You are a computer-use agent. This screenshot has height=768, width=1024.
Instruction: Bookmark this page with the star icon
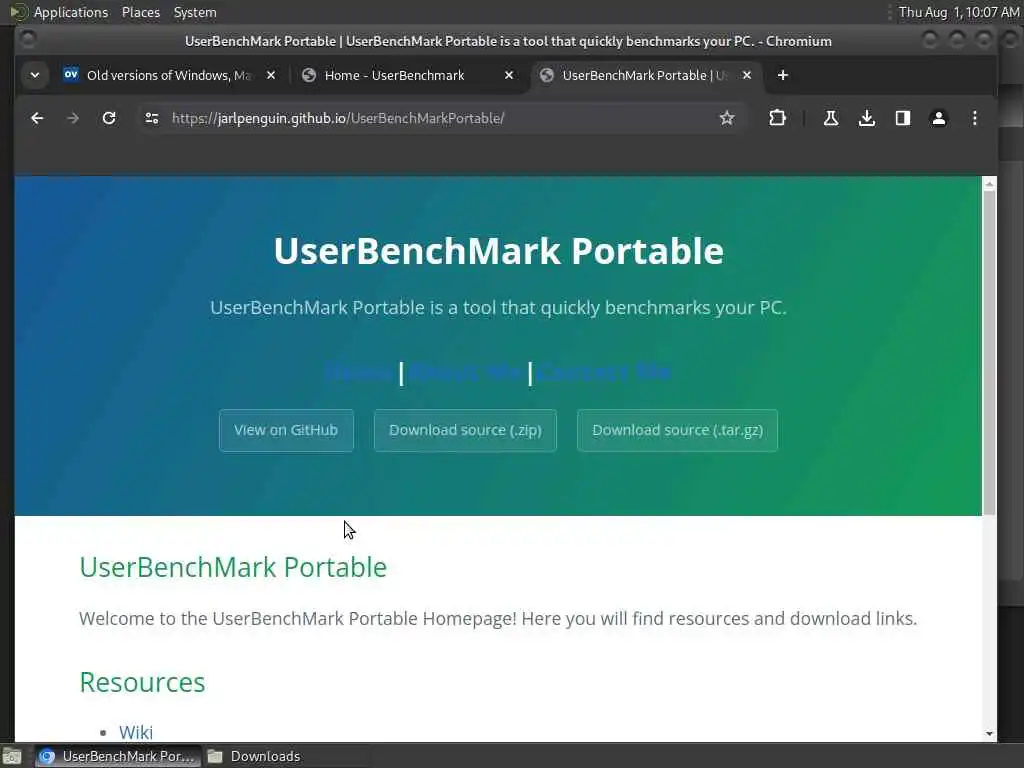pyautogui.click(x=727, y=118)
